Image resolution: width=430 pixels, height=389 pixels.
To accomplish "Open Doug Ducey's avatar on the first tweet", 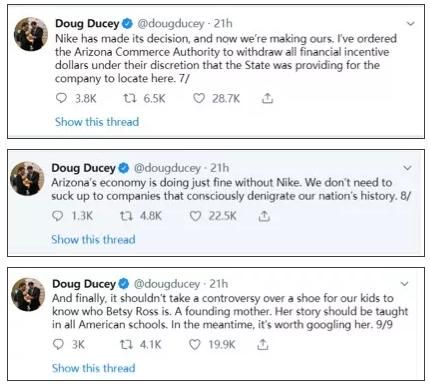I will click(31, 34).
